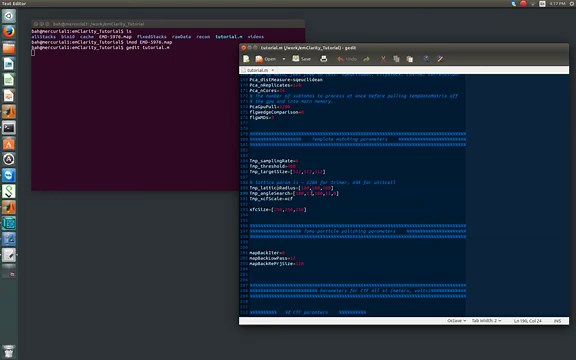The image size is (576, 360).
Task: Toggle the INS insert mode indicator
Action: tap(557, 321)
